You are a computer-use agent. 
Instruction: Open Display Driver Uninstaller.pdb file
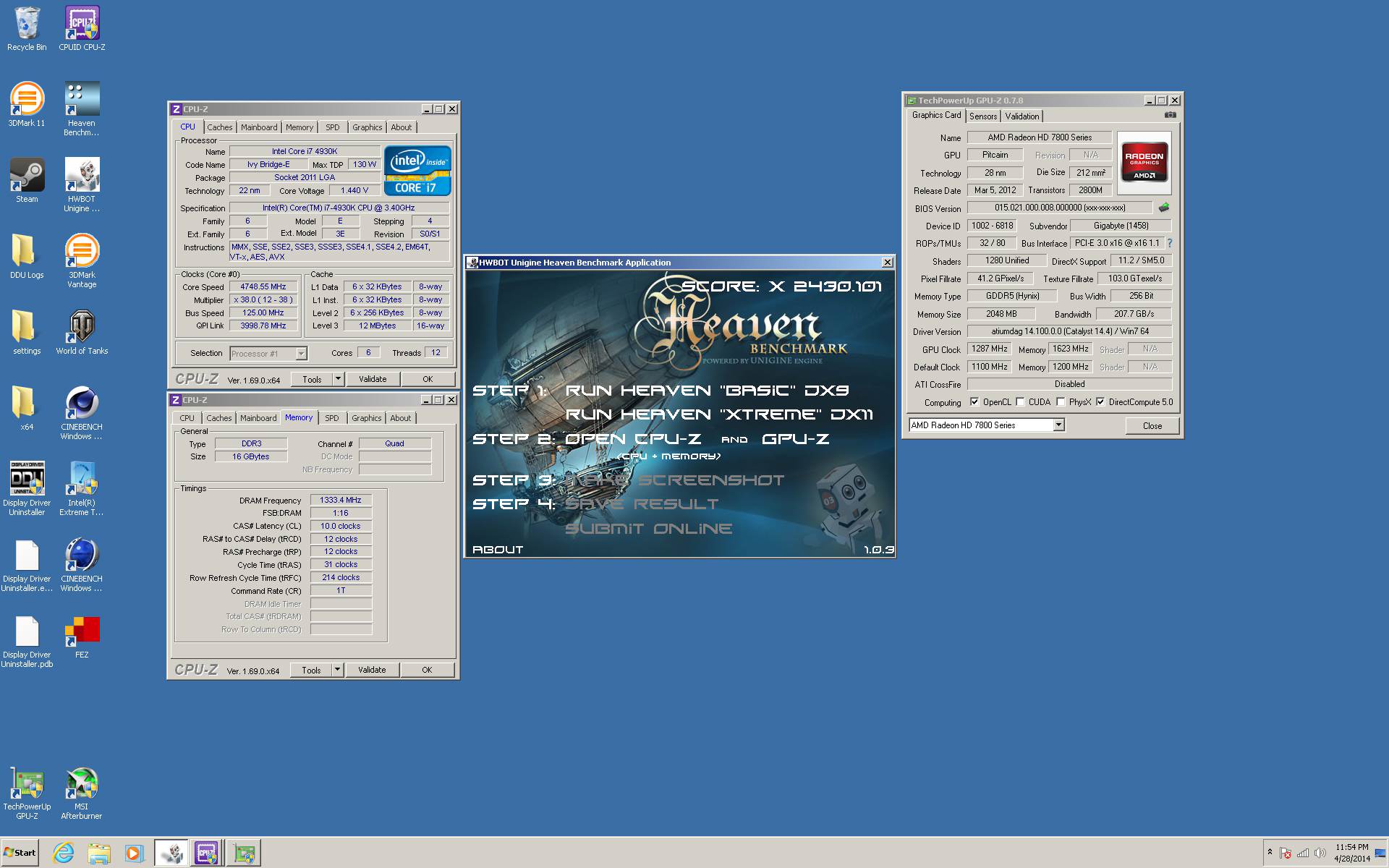point(27,642)
